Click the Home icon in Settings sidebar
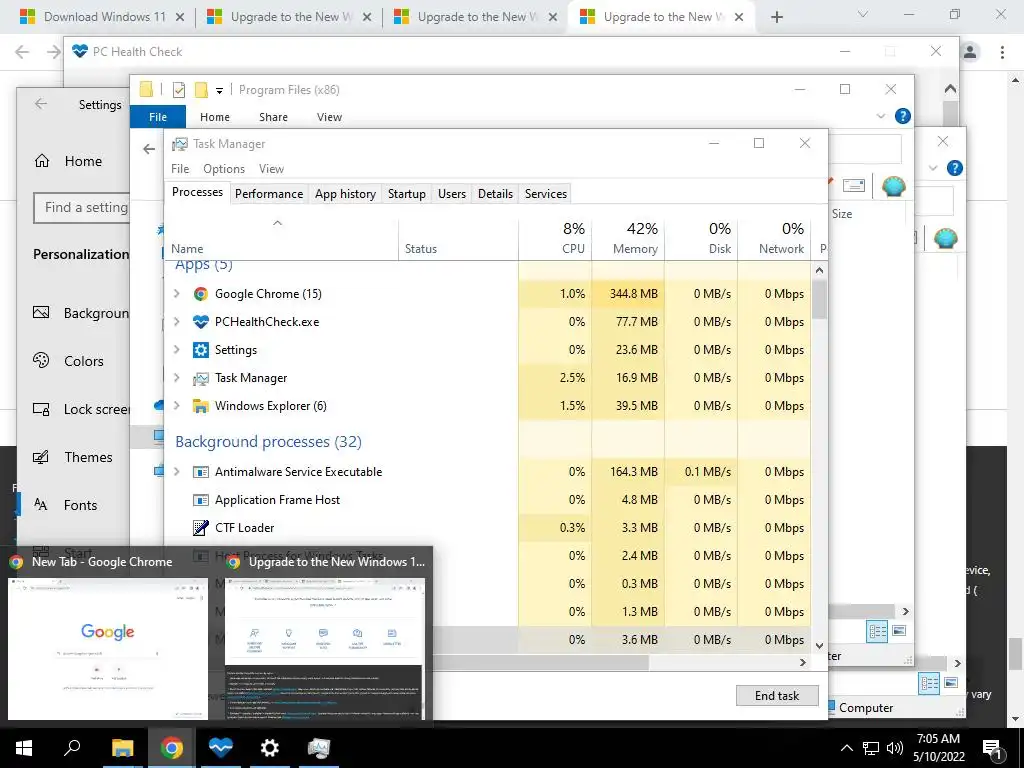Viewport: 1024px width, 768px height. [42, 161]
